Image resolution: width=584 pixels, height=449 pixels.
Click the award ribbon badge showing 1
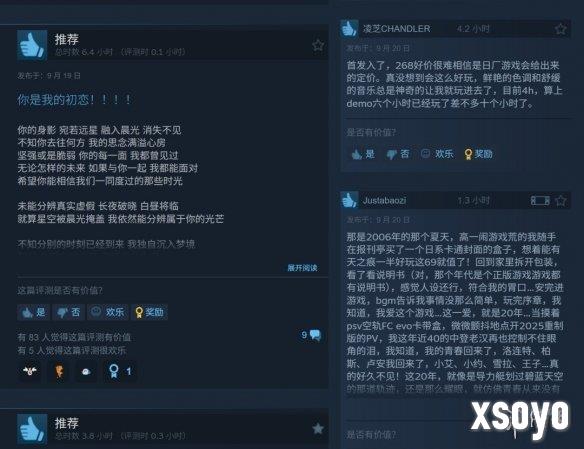click(120, 371)
